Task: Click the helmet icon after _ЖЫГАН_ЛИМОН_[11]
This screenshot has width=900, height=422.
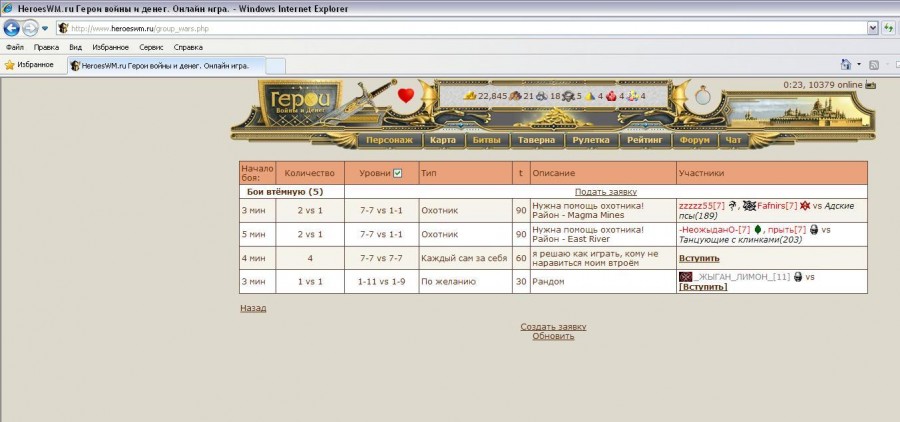Action: [798, 277]
